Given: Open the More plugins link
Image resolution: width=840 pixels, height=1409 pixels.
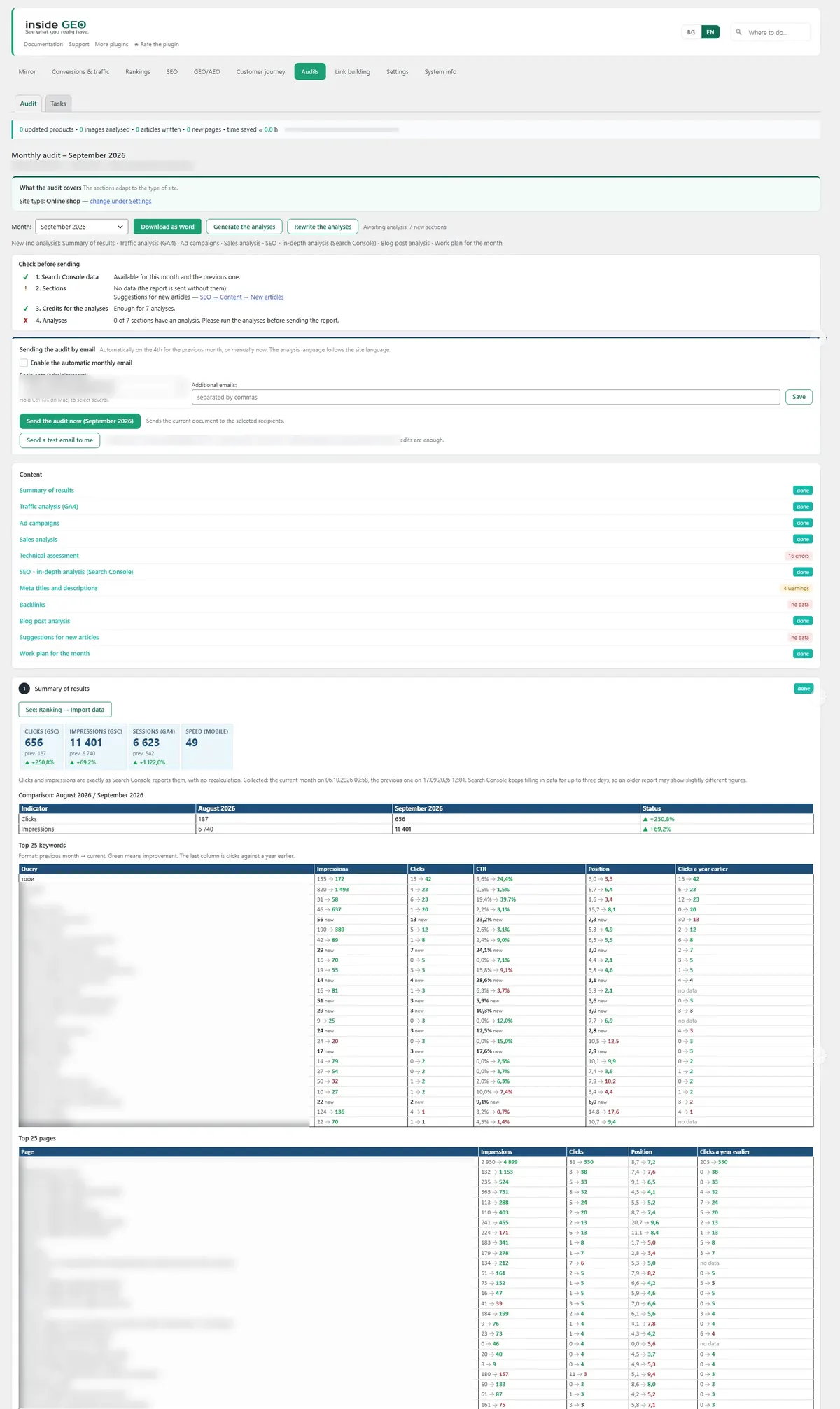Looking at the screenshot, I should point(112,45).
